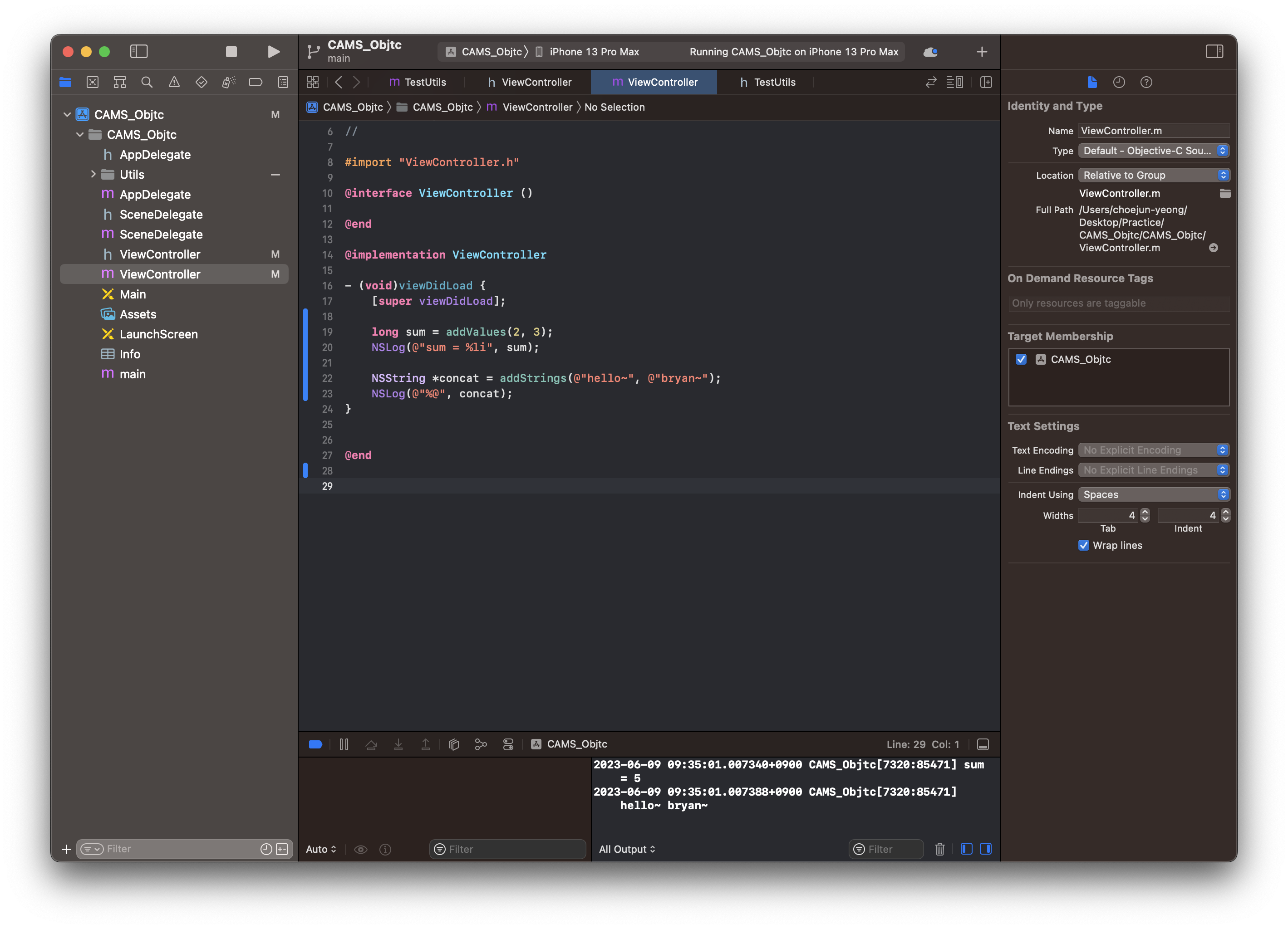Switch to the TestUtils.m editor tab
1288x929 pixels.
pyautogui.click(x=418, y=82)
